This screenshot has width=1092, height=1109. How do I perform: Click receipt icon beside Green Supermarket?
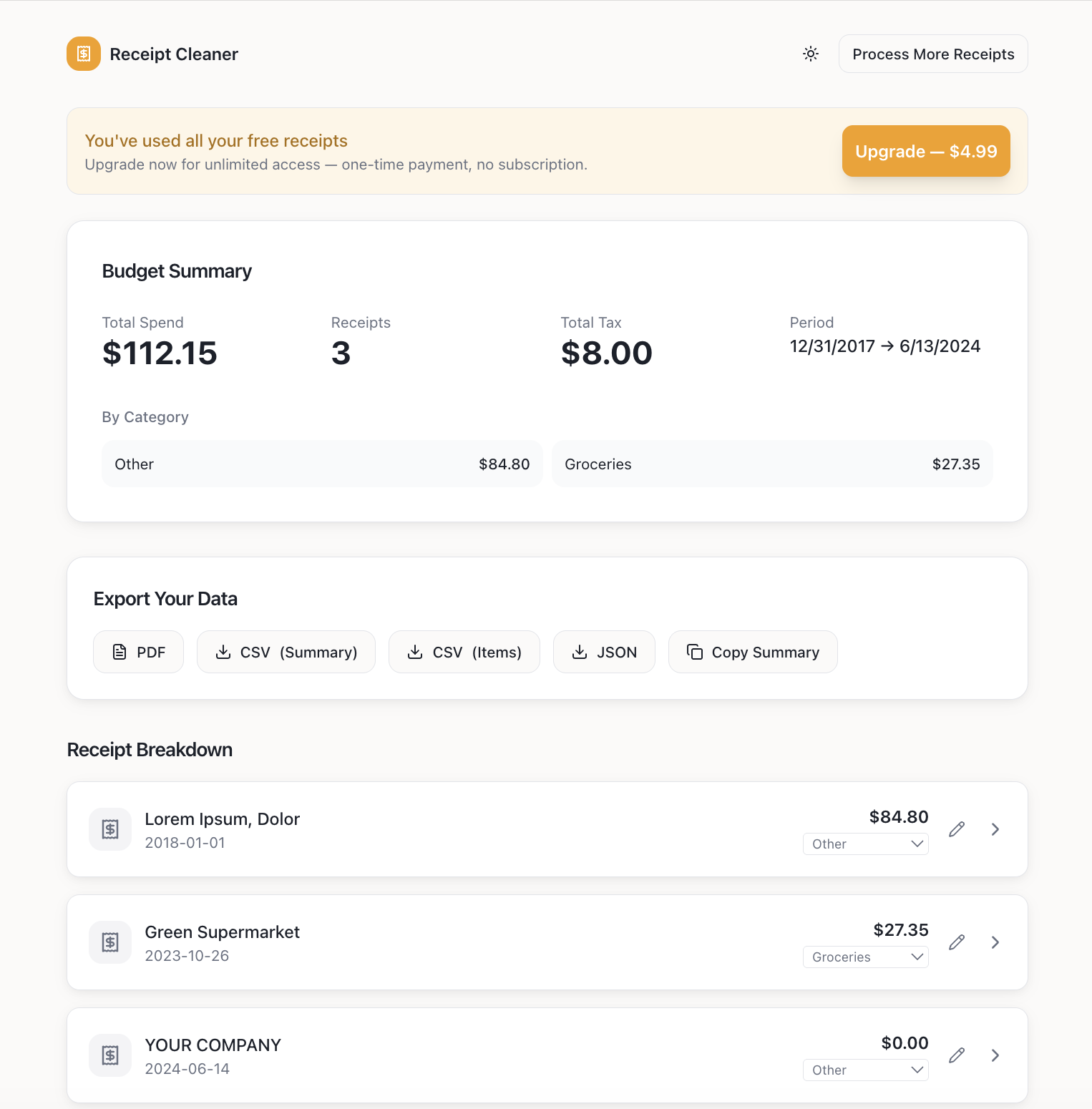[110, 942]
